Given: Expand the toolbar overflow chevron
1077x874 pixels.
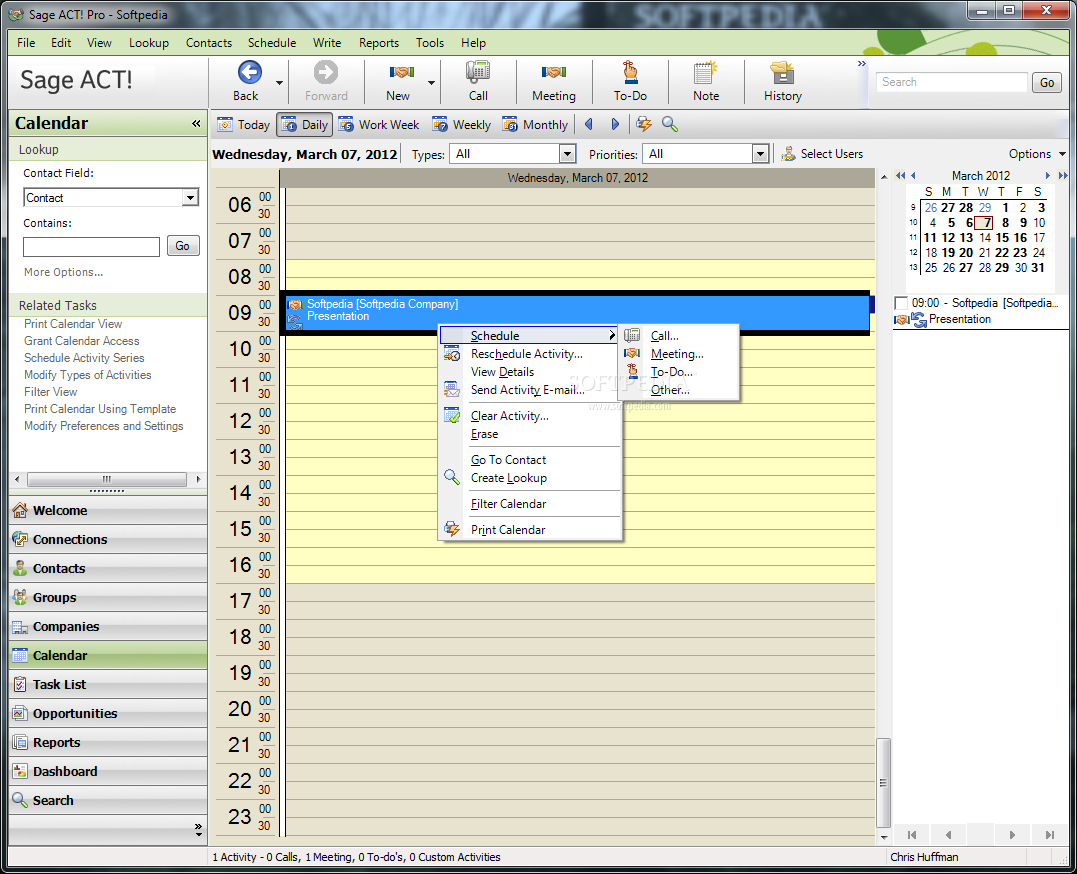Looking at the screenshot, I should click(862, 64).
